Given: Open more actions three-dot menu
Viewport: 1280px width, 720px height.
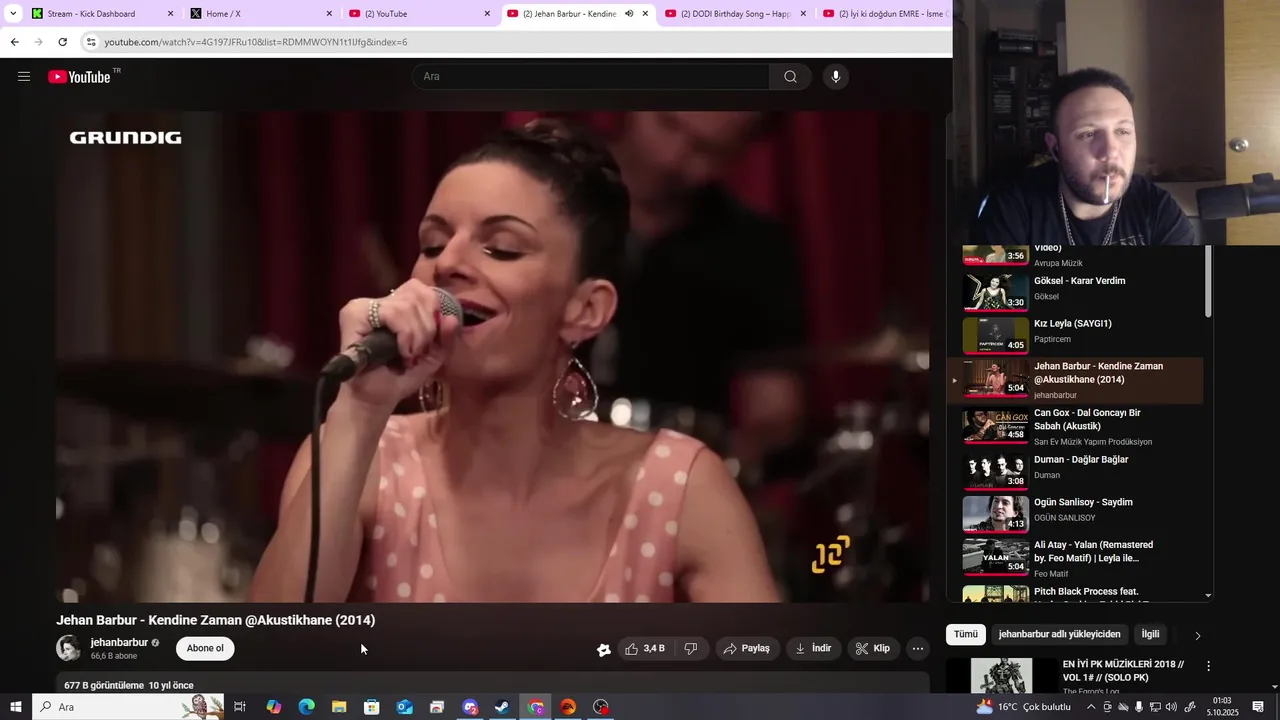Looking at the screenshot, I should point(917,649).
